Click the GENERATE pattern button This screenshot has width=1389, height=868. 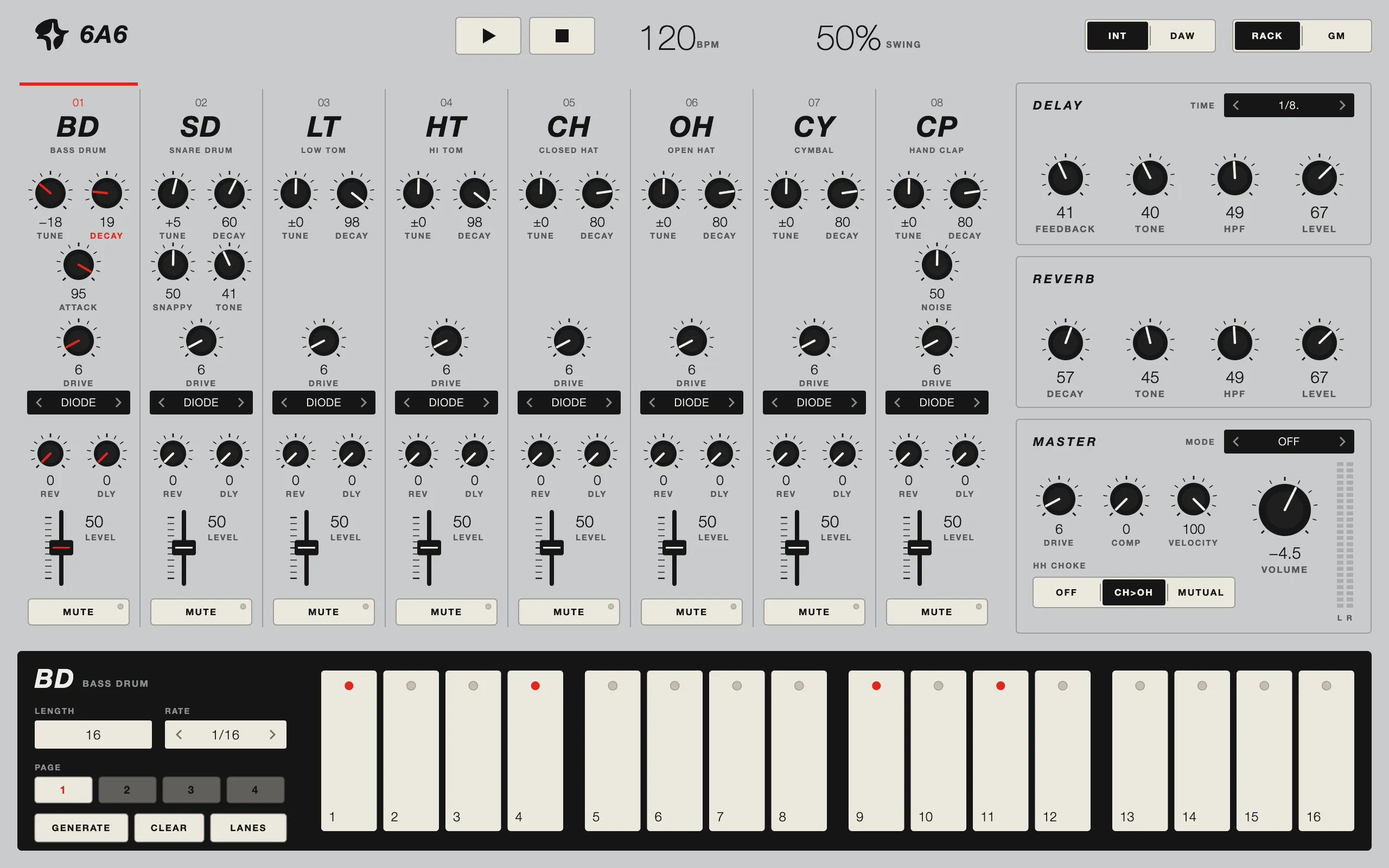[x=81, y=827]
